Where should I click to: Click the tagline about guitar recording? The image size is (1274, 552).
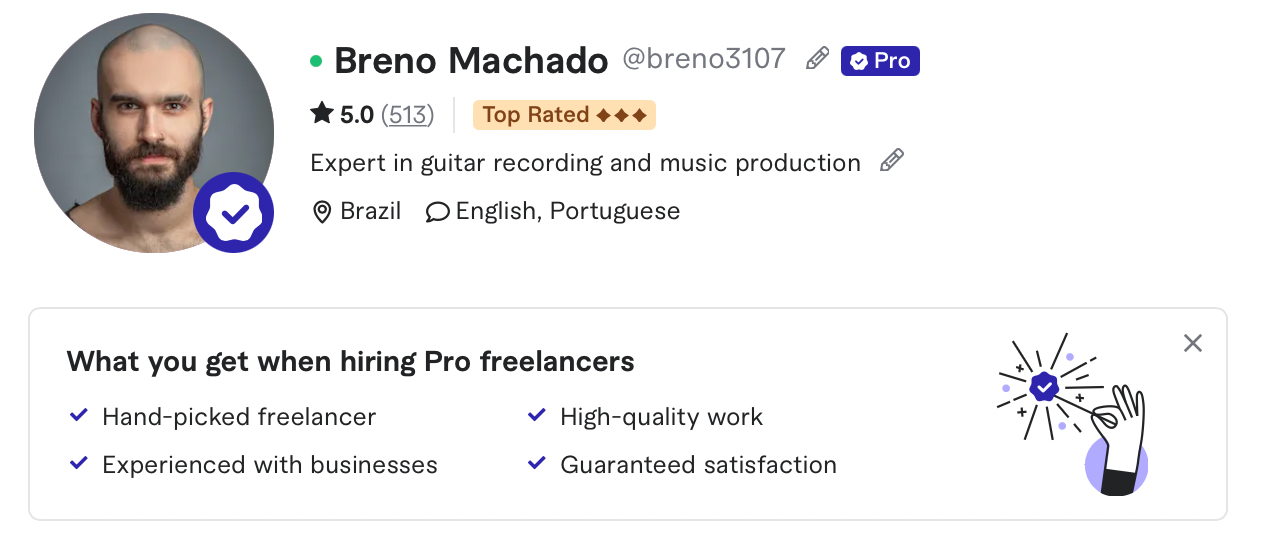(x=585, y=163)
